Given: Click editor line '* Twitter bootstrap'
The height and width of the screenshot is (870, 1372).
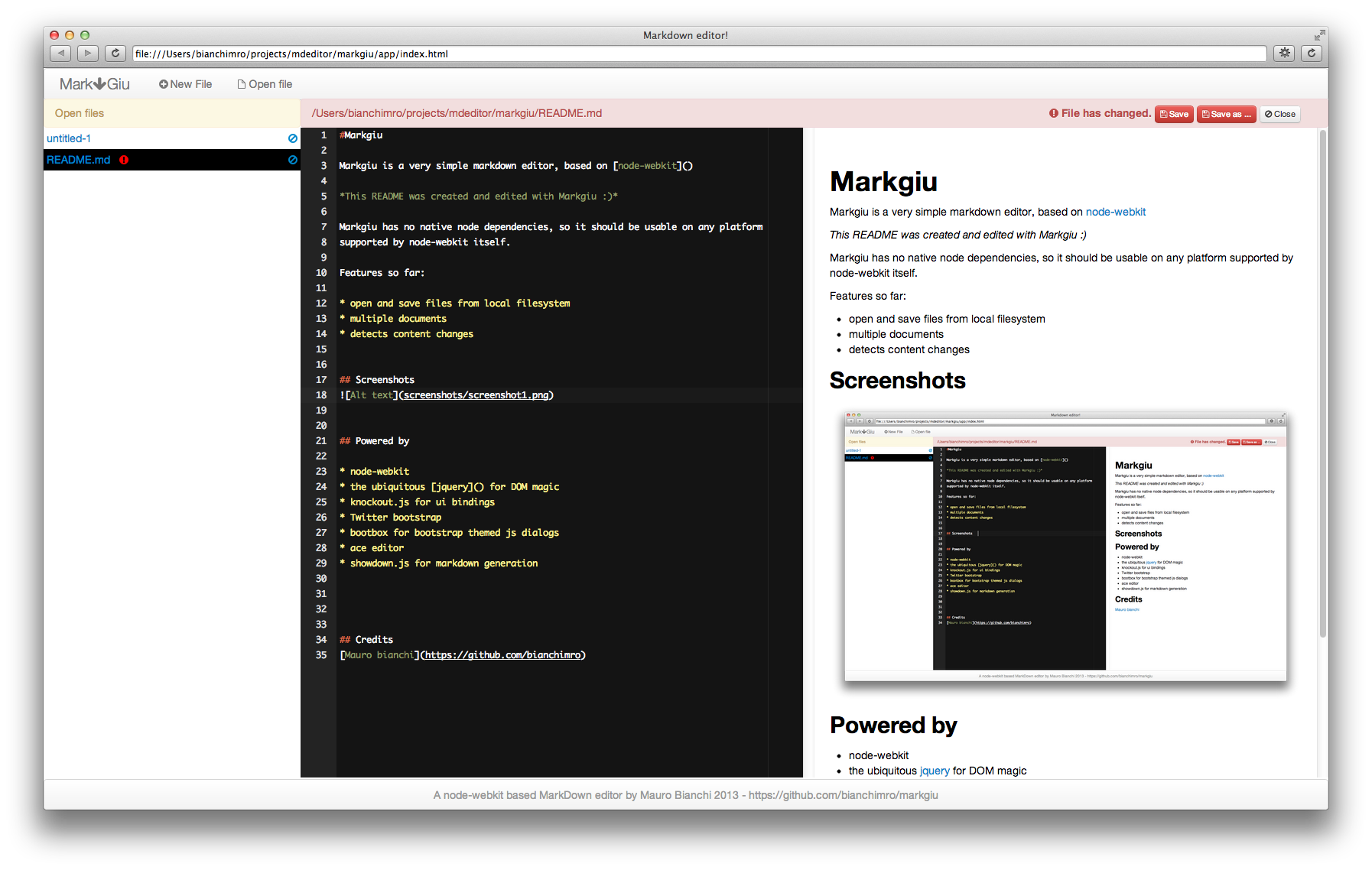Looking at the screenshot, I should pos(390,517).
